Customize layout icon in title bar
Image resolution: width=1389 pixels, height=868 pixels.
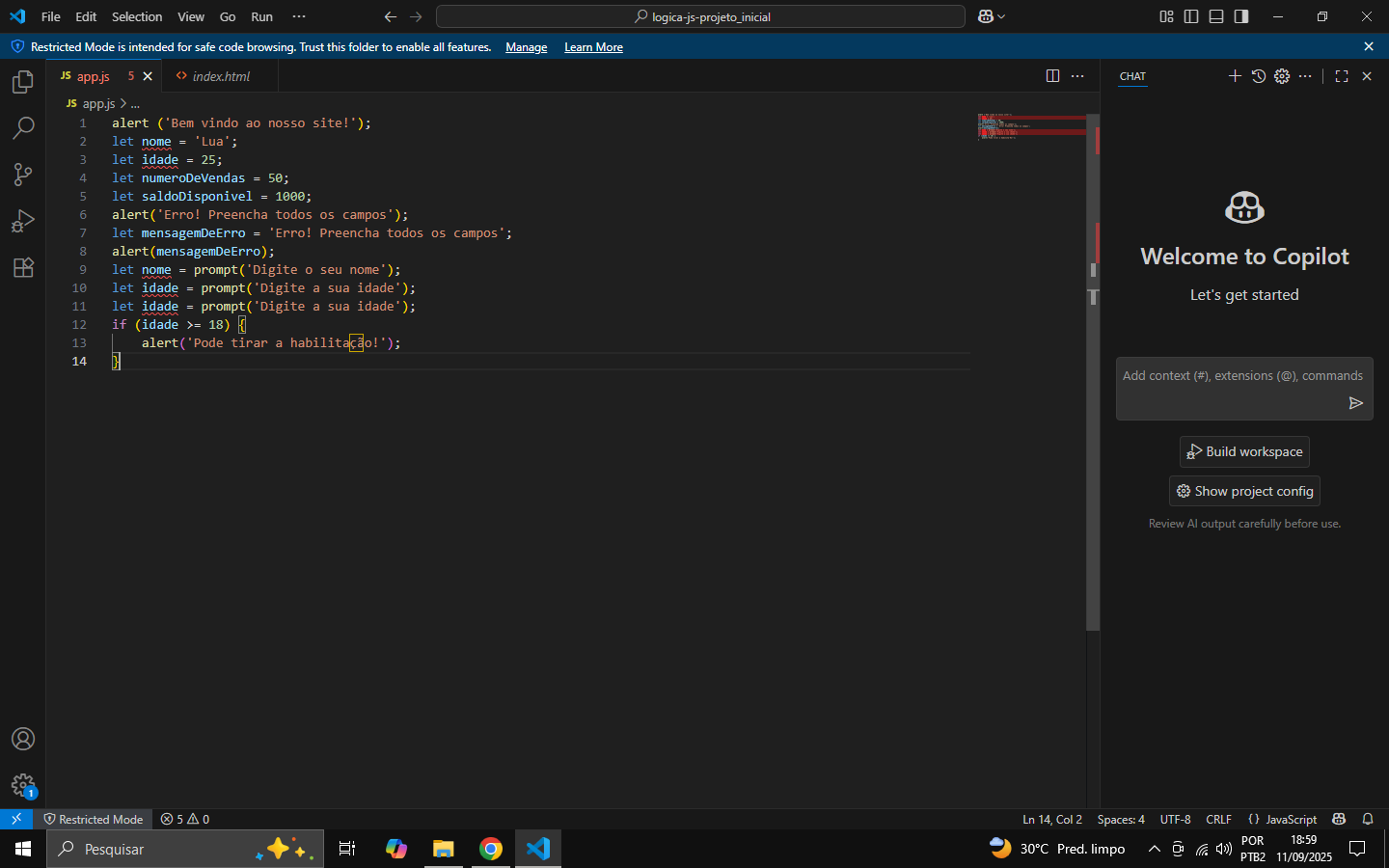tap(1166, 16)
